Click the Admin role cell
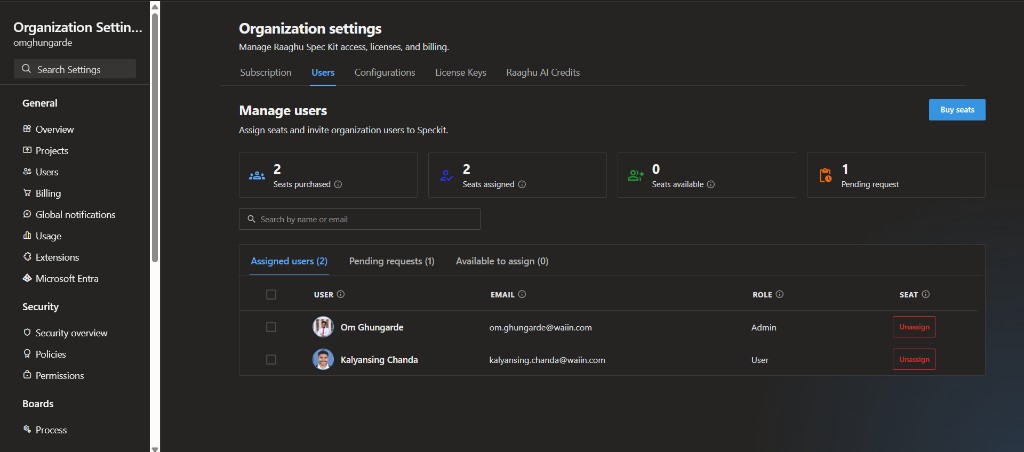 tap(764, 327)
